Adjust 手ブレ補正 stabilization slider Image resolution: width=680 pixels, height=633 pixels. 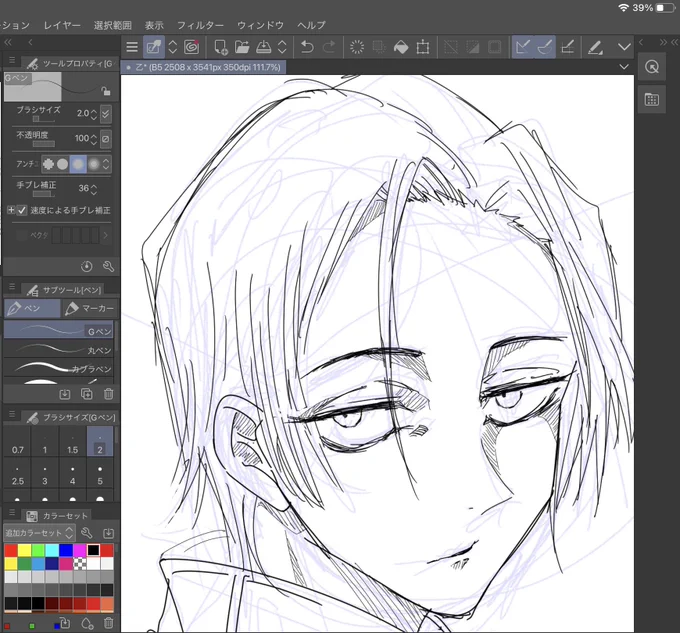[43, 194]
